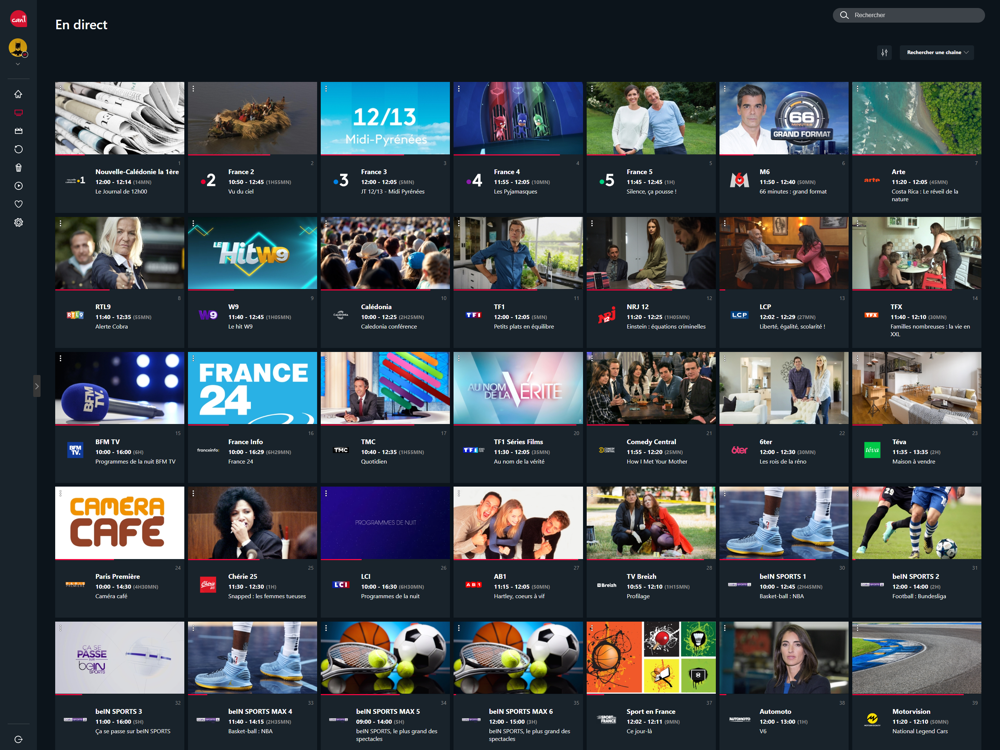
Task: Open three-dot menu on W9 thumbnail
Action: point(193,224)
